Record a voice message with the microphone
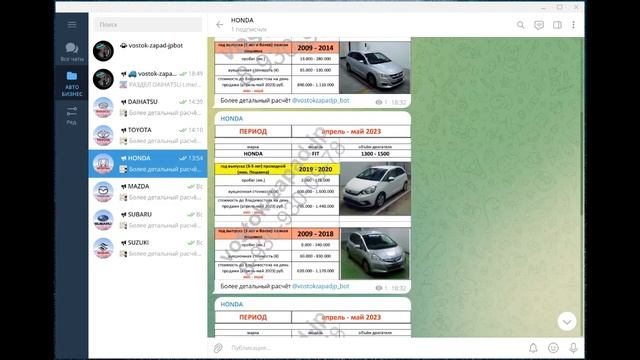The image size is (640, 360). [x=573, y=348]
